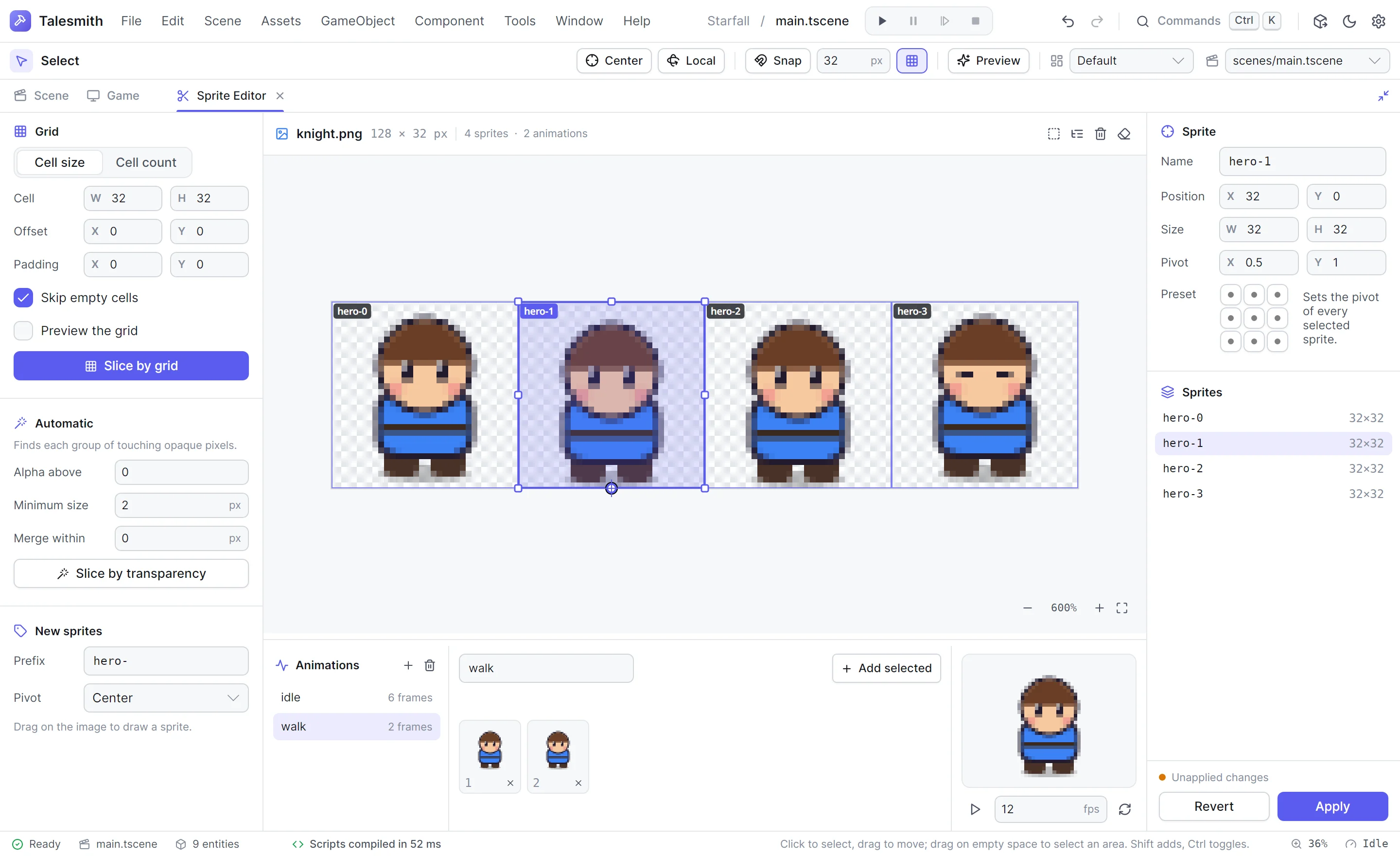
Task: Open settings gear icon
Action: click(x=1378, y=21)
